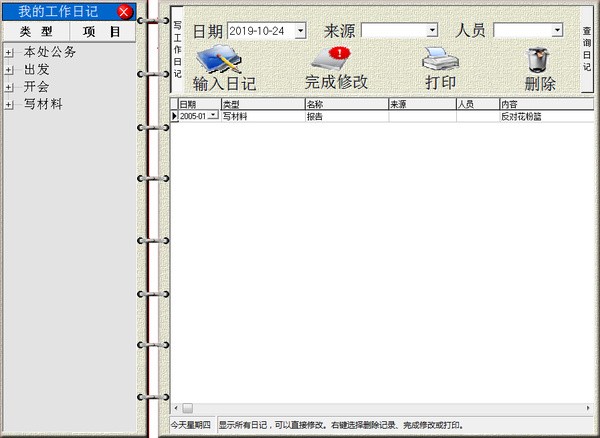600x438 pixels.
Task: Expand the 本处公务 tree node
Action: point(9,52)
